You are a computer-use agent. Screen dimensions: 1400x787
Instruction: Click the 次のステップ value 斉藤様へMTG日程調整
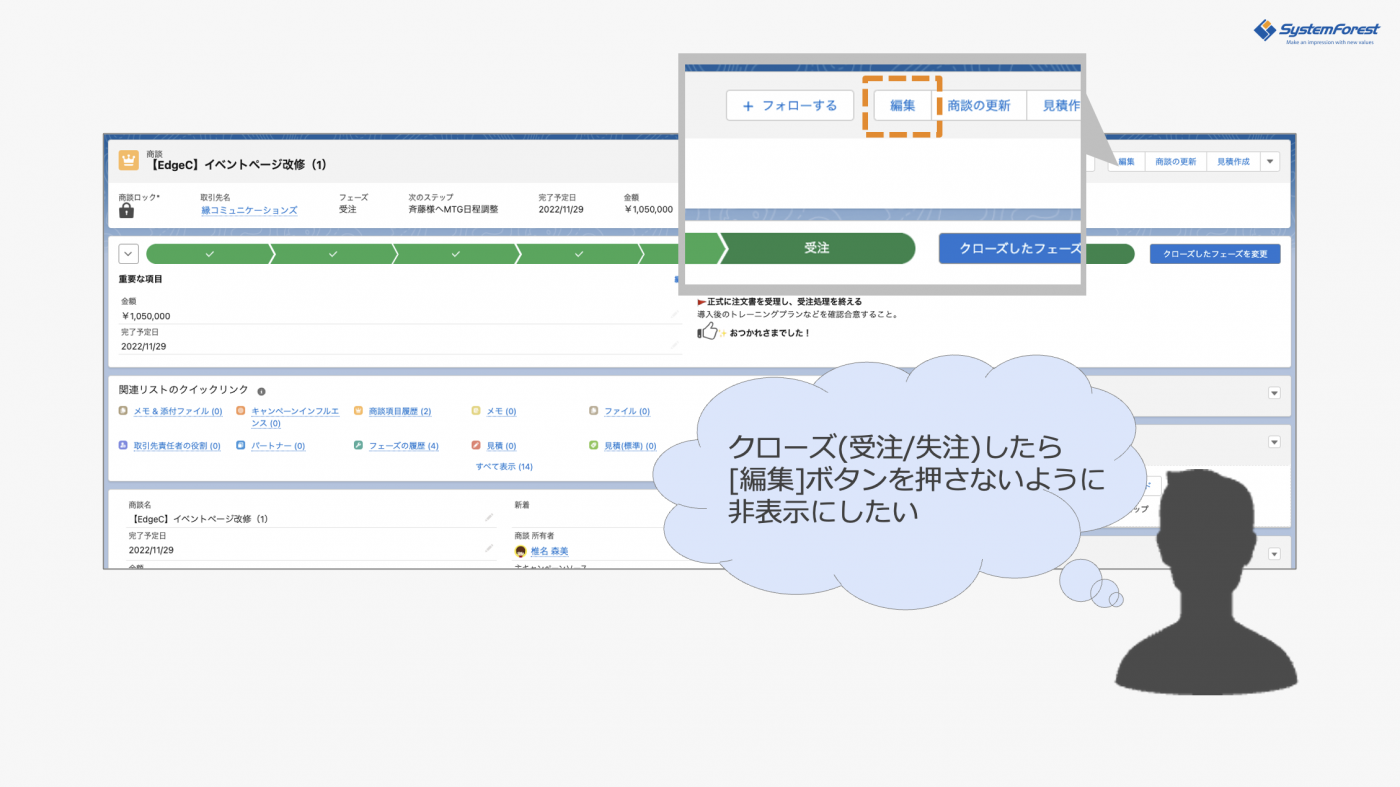pyautogui.click(x=453, y=210)
